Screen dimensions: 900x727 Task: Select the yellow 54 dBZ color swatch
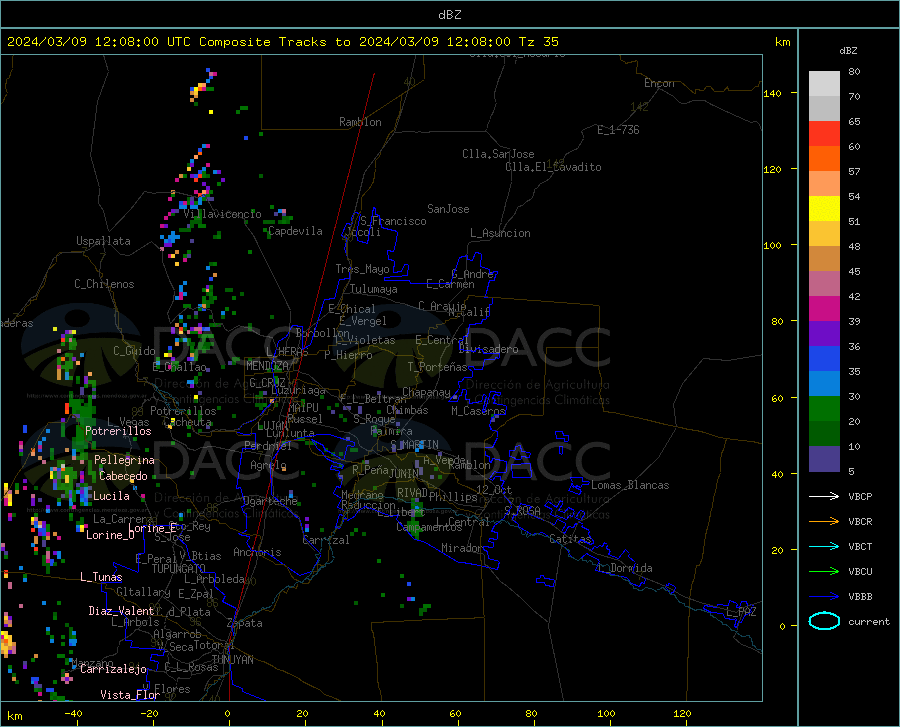tap(824, 209)
